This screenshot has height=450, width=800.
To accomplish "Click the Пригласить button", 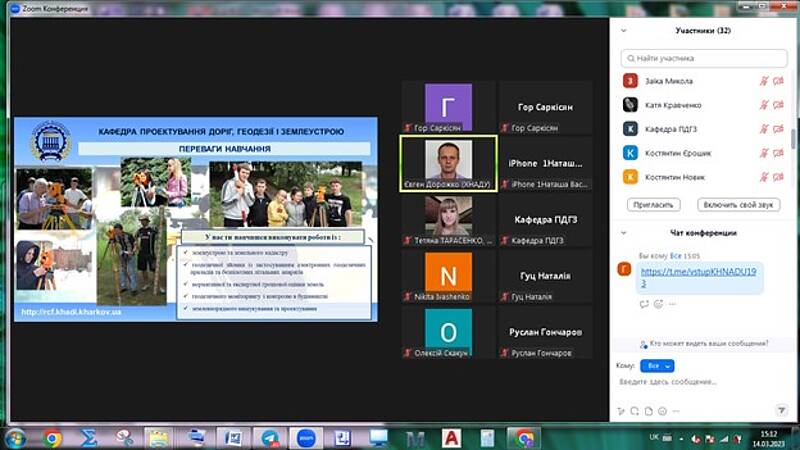I will pos(655,204).
